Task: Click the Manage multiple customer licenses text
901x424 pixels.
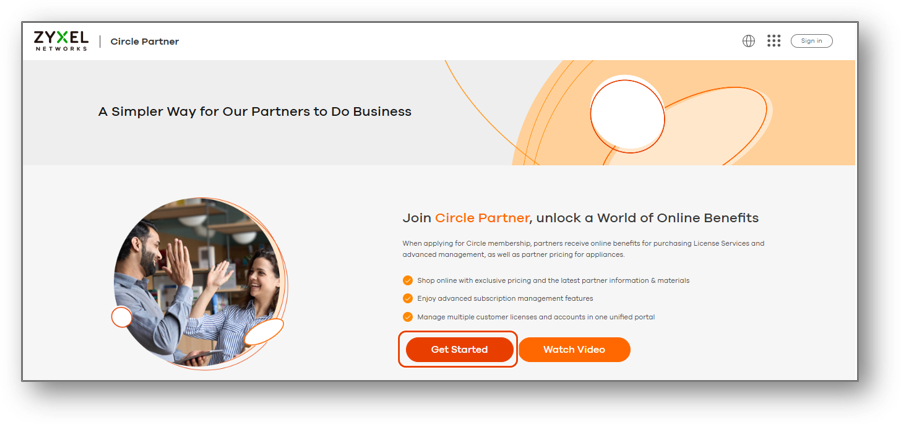Action: tap(536, 317)
